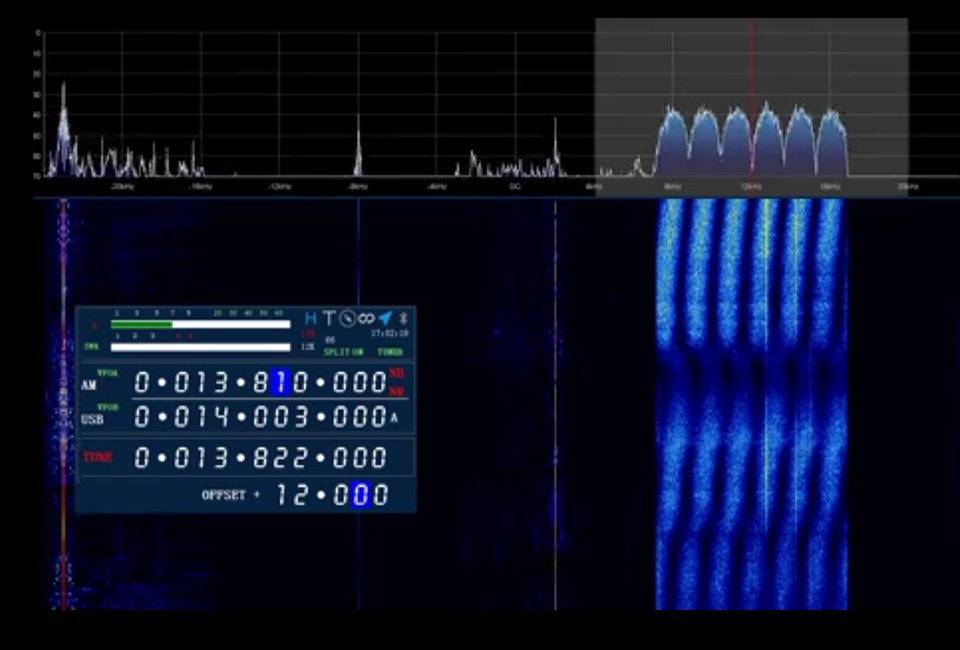Click the infinity loop icon

tap(365, 317)
